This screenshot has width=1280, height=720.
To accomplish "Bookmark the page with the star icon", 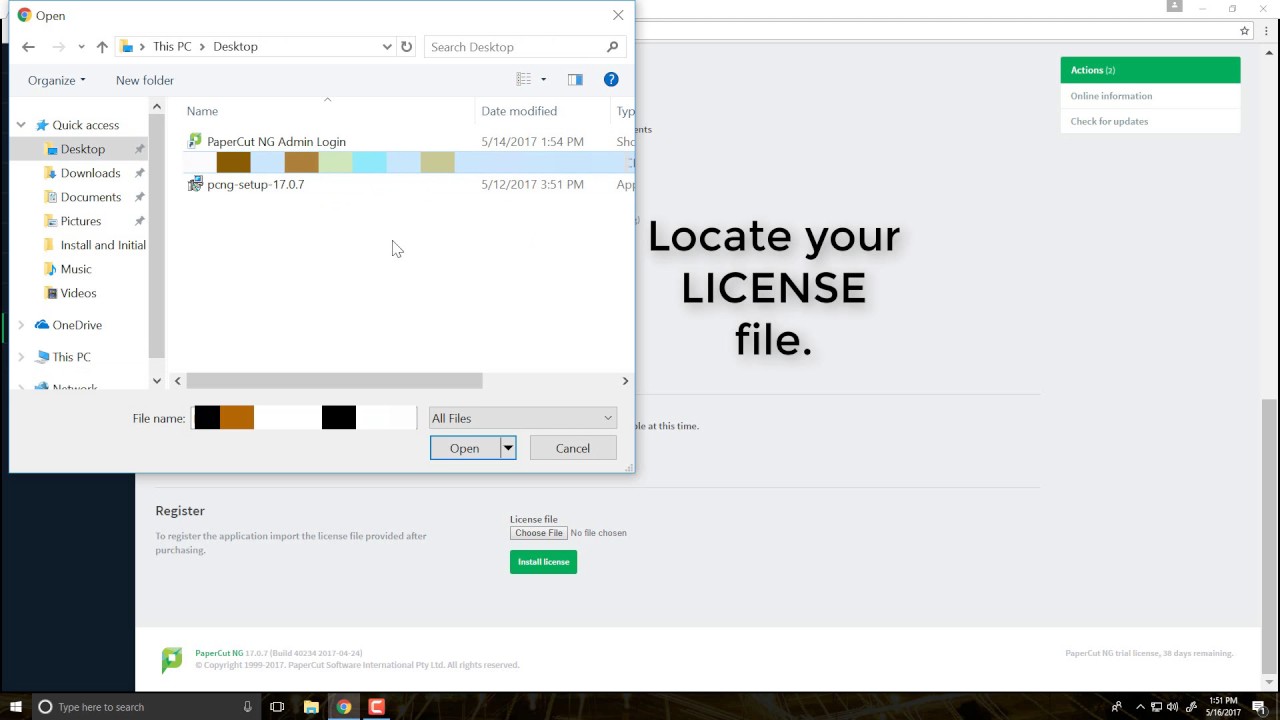I will pos(1245,31).
